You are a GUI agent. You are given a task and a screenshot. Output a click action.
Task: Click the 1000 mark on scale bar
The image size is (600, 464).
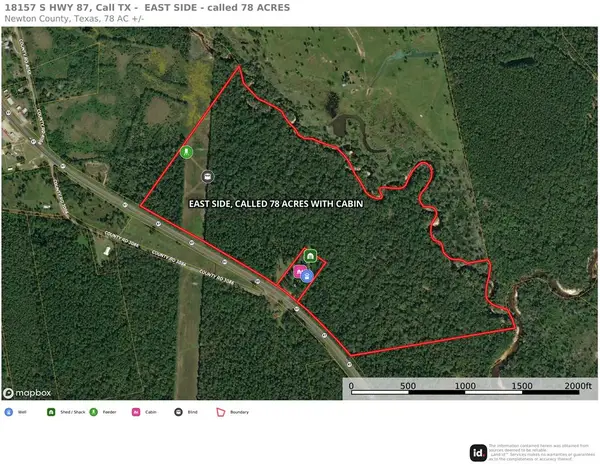pyautogui.click(x=465, y=386)
